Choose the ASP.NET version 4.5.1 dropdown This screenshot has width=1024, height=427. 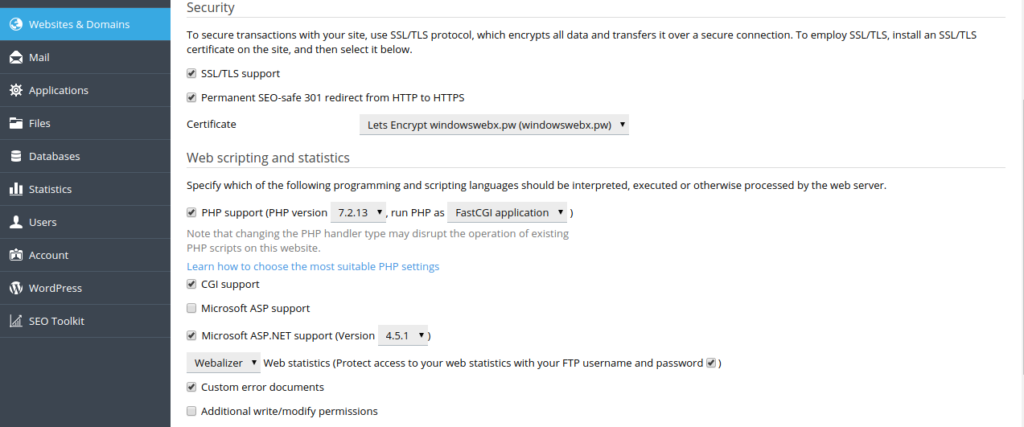(x=405, y=336)
